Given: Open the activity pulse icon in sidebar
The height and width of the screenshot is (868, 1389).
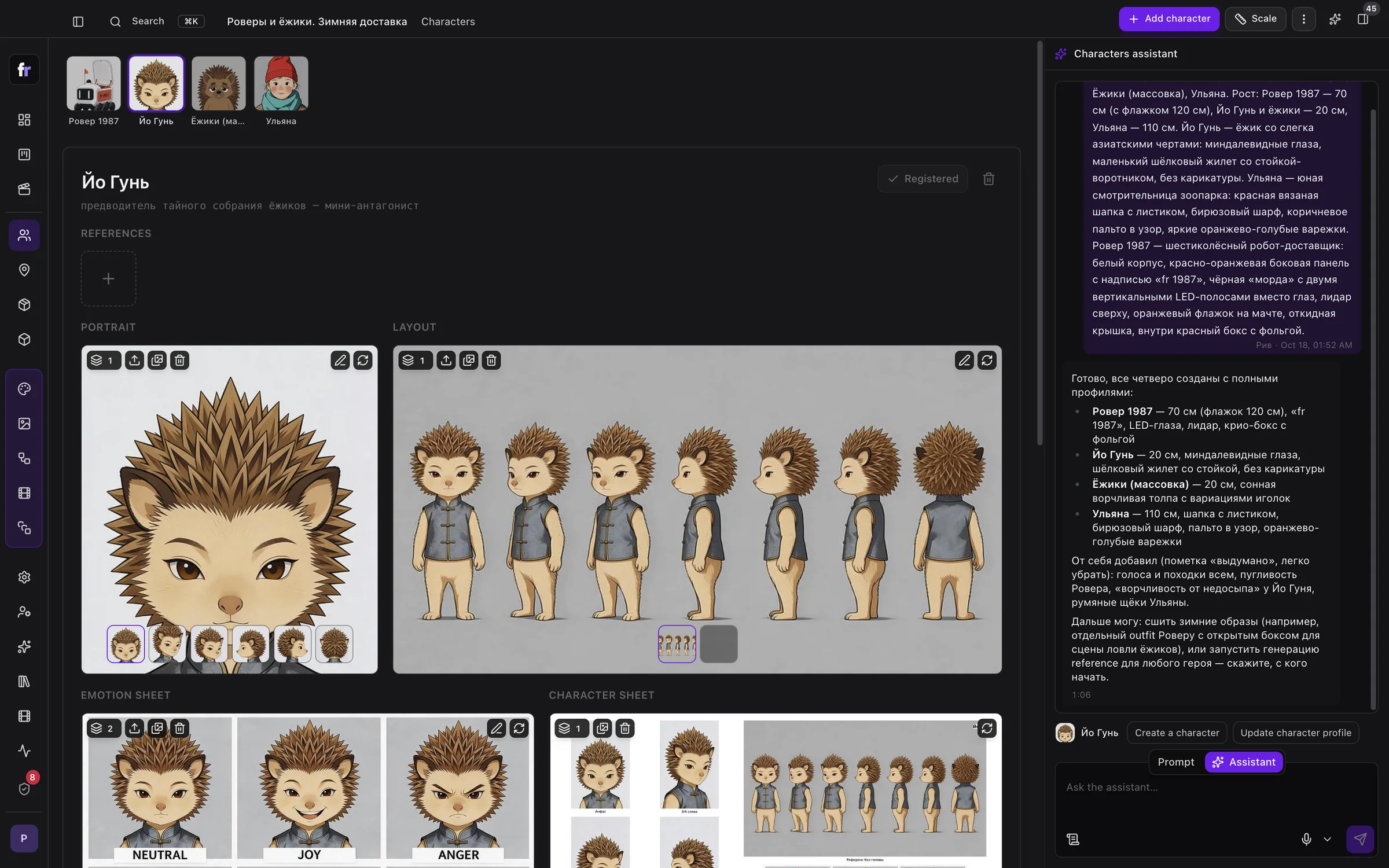Looking at the screenshot, I should [24, 751].
